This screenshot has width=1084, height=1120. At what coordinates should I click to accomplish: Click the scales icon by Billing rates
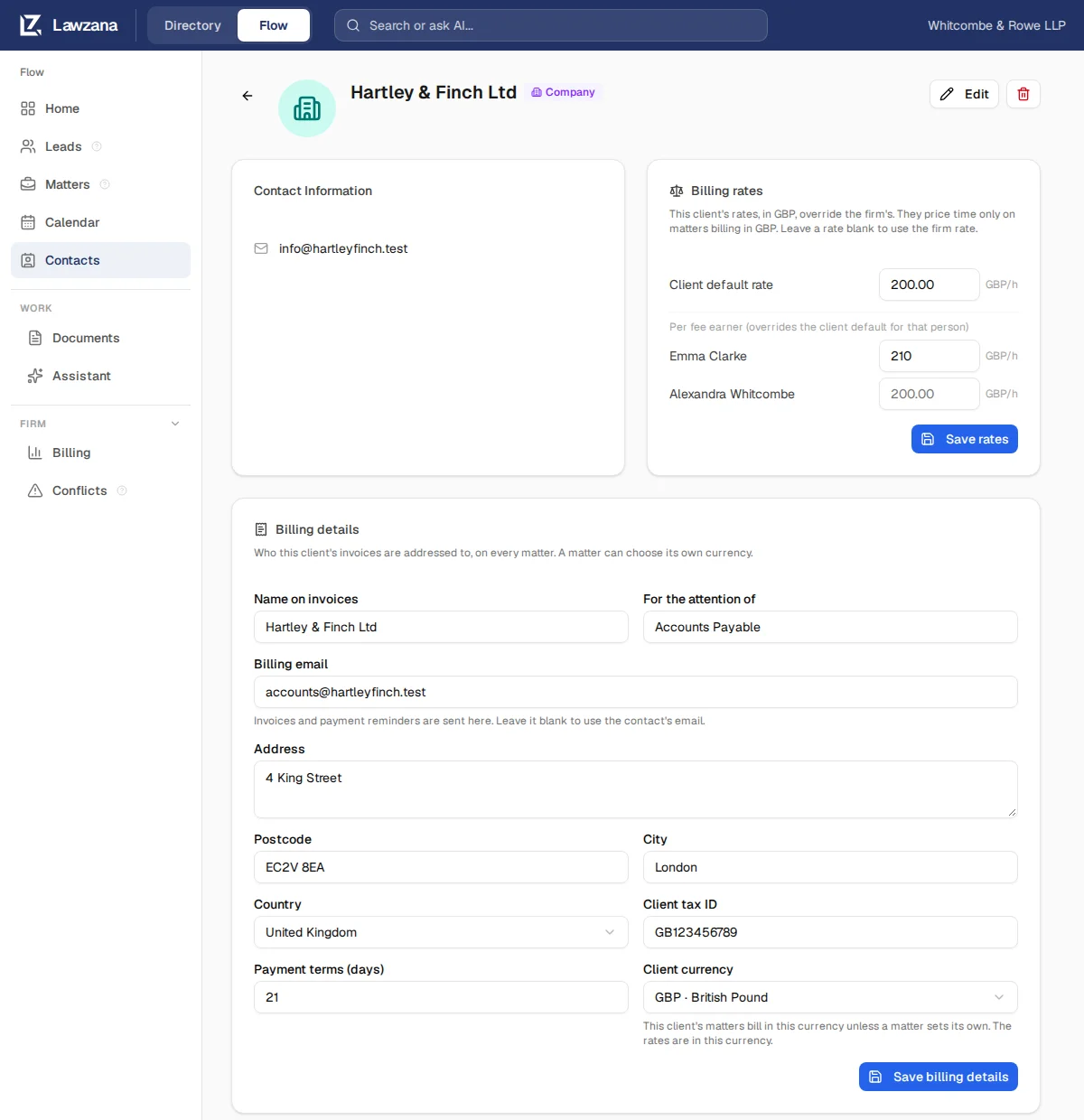pyautogui.click(x=677, y=191)
